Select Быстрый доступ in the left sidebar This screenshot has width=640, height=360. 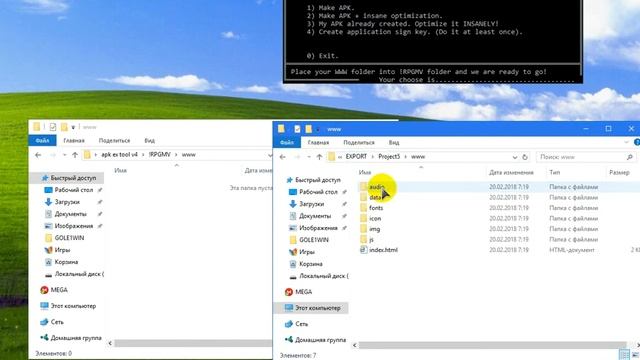[x=69, y=178]
